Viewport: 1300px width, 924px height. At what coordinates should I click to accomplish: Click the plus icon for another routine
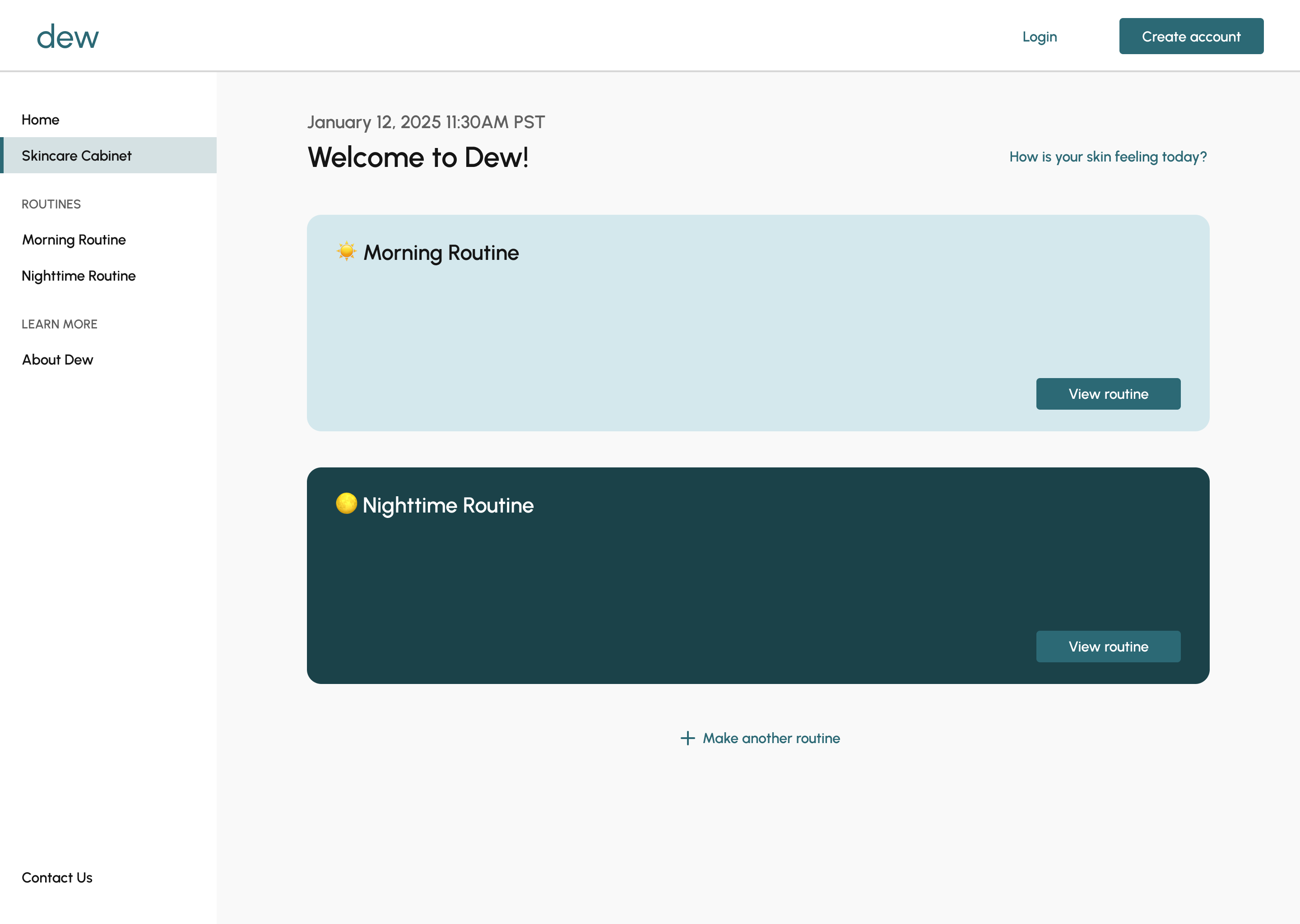pos(687,738)
